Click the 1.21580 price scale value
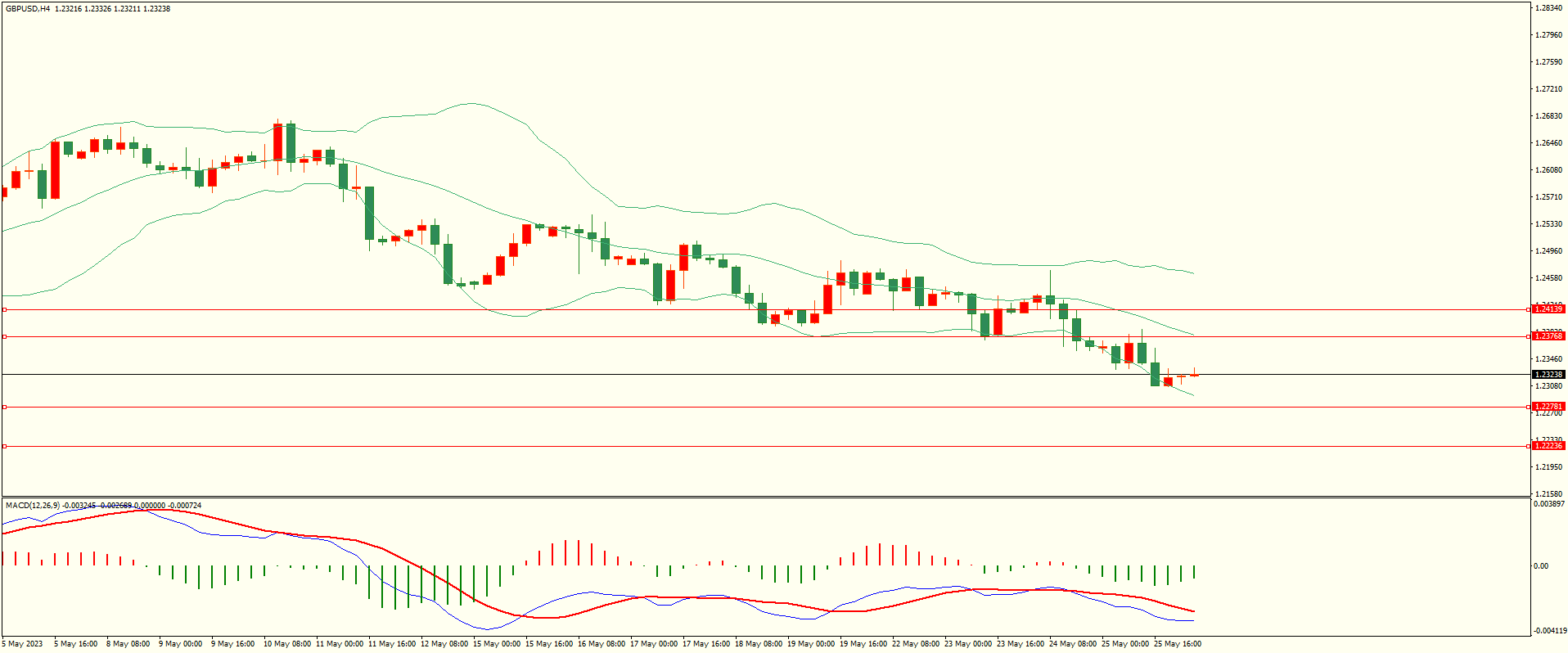This screenshot has height=653, width=1568. point(1549,494)
